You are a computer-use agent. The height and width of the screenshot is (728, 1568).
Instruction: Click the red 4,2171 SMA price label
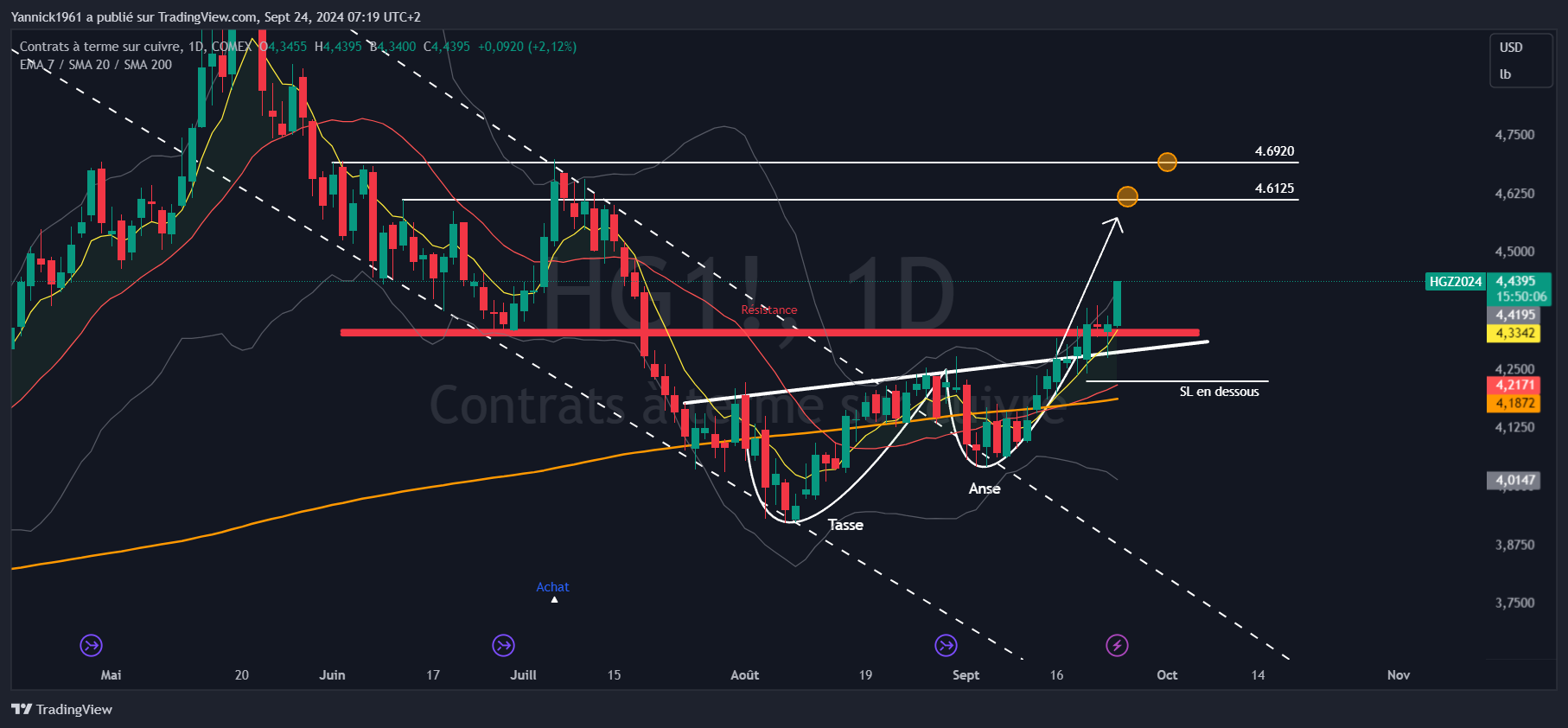click(x=1515, y=386)
